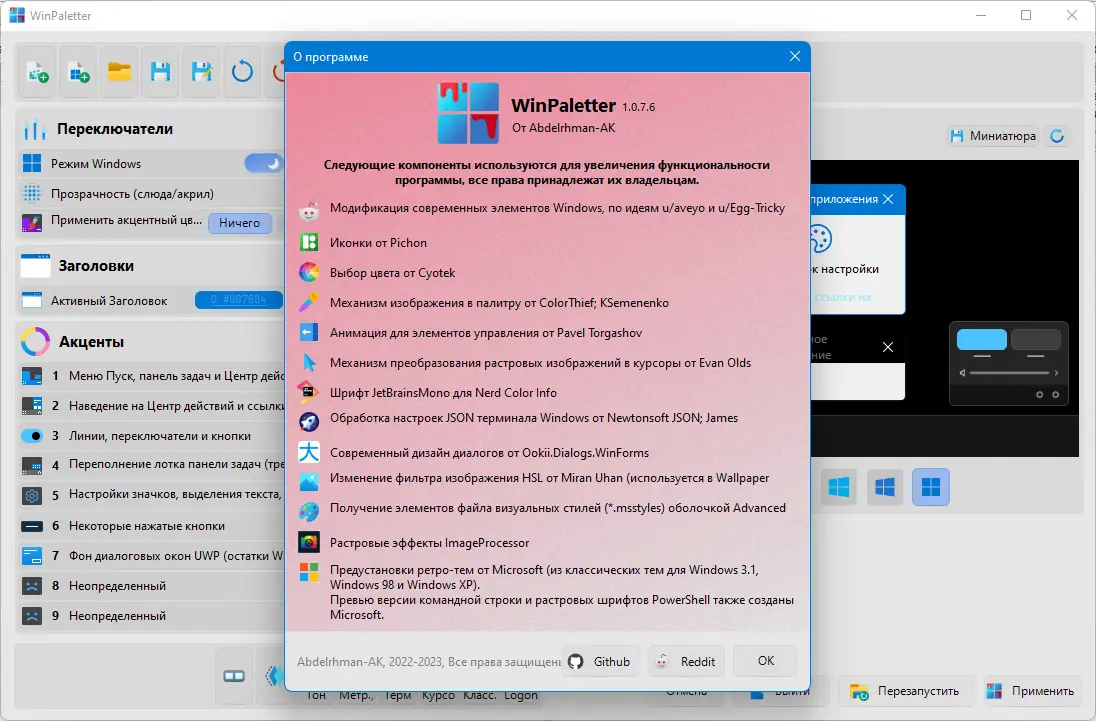Click the cursor icon beside Evan Olds entry
Viewport: 1096px width, 721px height.
(x=309, y=363)
